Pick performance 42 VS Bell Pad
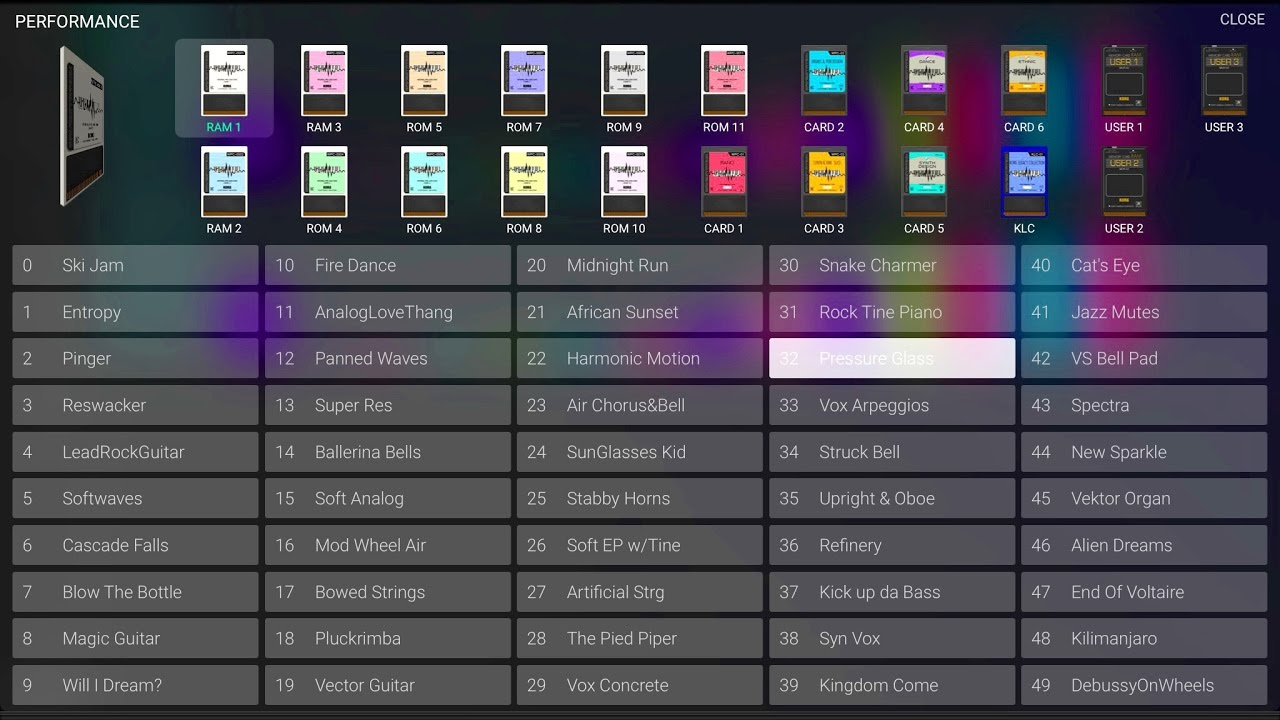This screenshot has height=720, width=1280. [1144, 358]
